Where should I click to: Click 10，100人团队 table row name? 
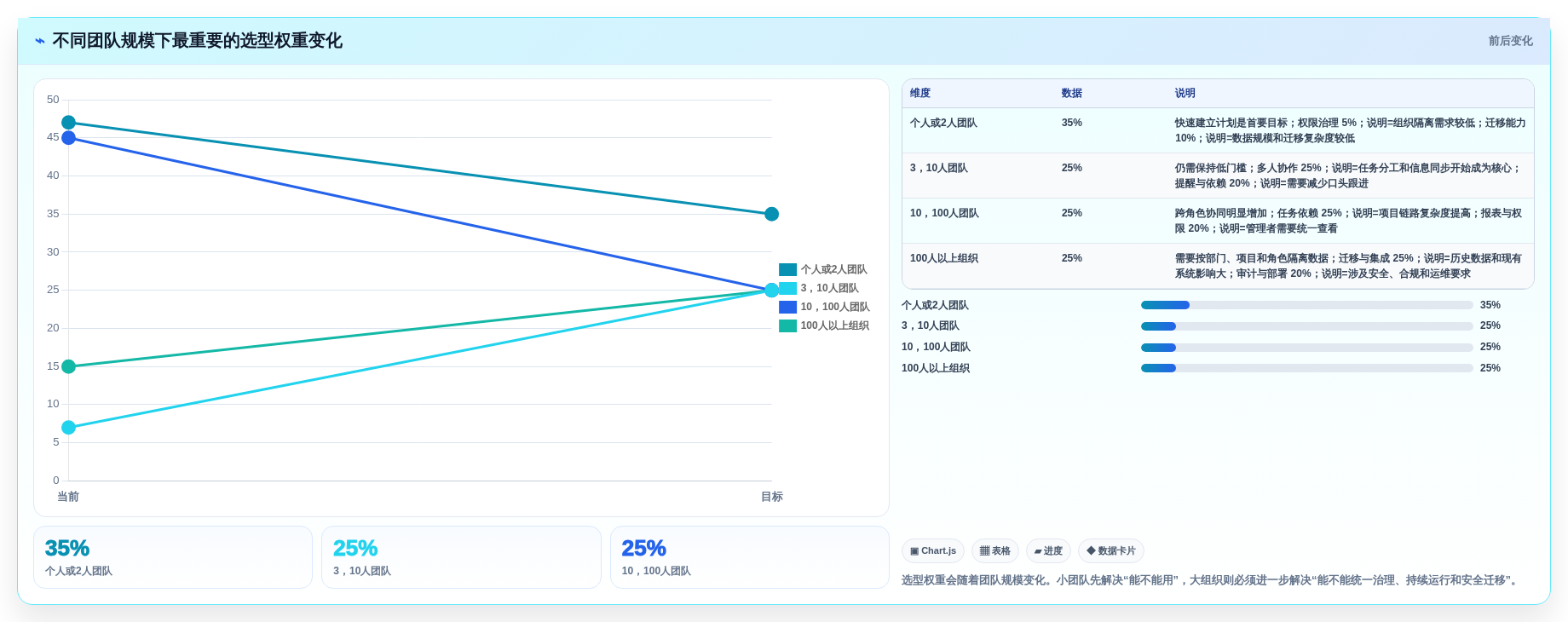click(944, 213)
